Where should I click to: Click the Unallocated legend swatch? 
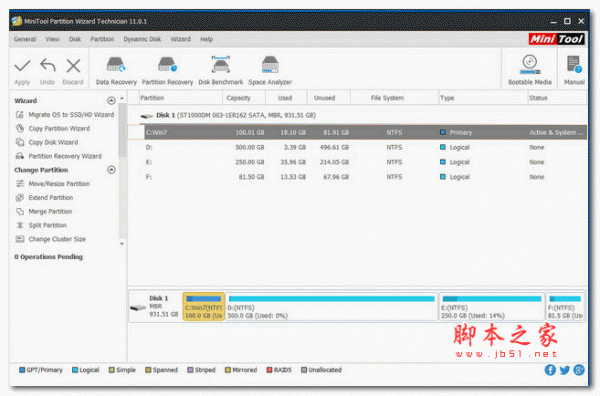pos(304,370)
